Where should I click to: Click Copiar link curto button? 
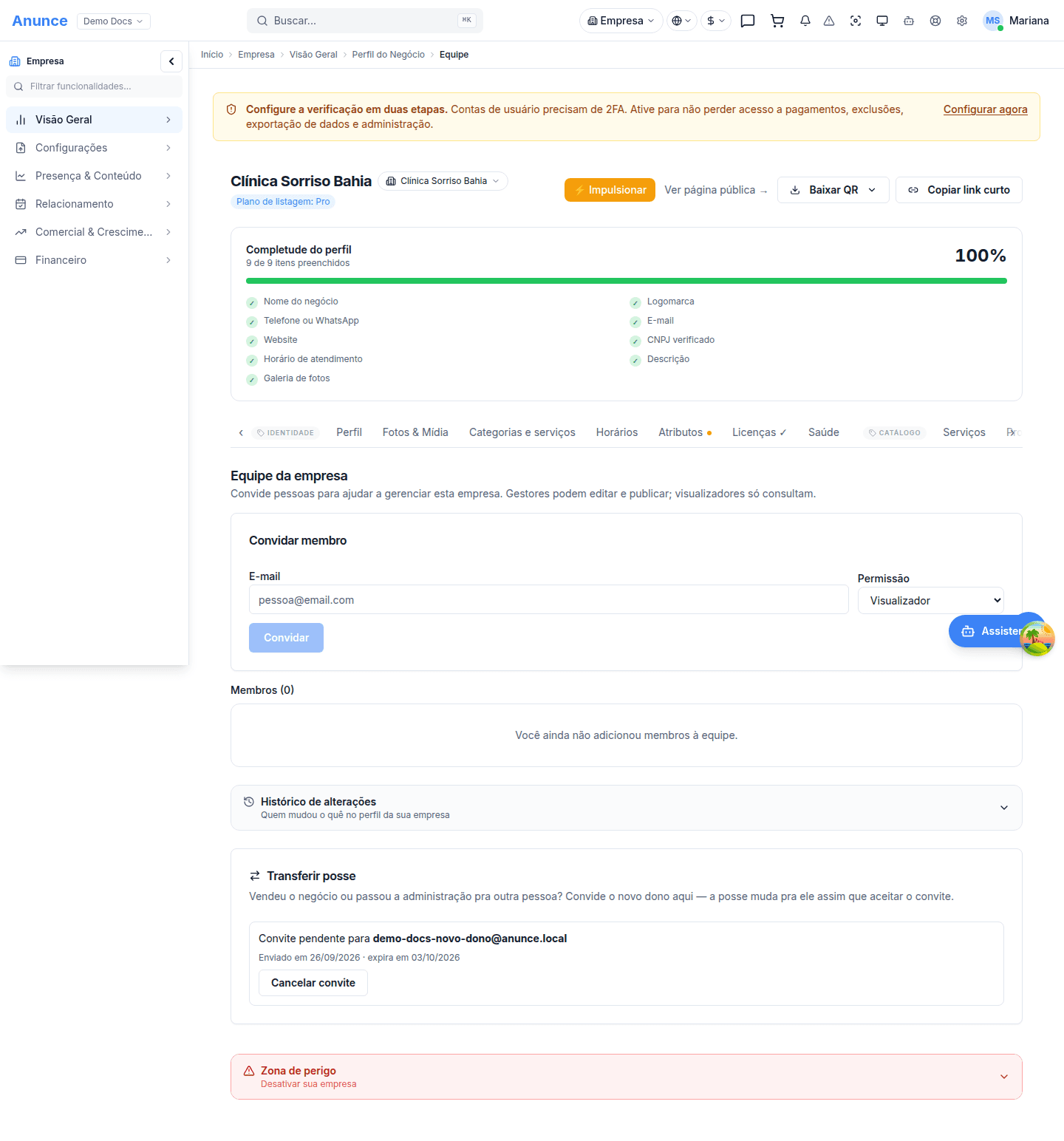(959, 190)
